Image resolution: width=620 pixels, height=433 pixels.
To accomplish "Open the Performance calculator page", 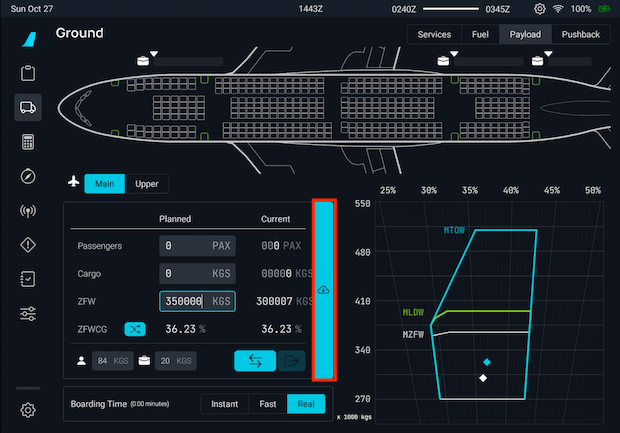I will 28,142.
